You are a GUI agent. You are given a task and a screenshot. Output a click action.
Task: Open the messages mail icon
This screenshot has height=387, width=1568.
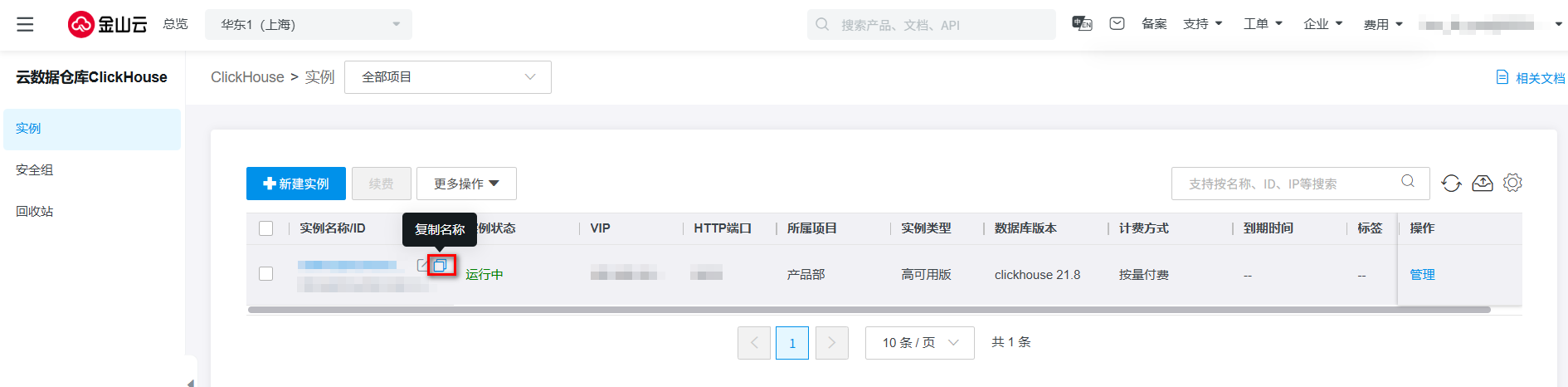(1117, 24)
